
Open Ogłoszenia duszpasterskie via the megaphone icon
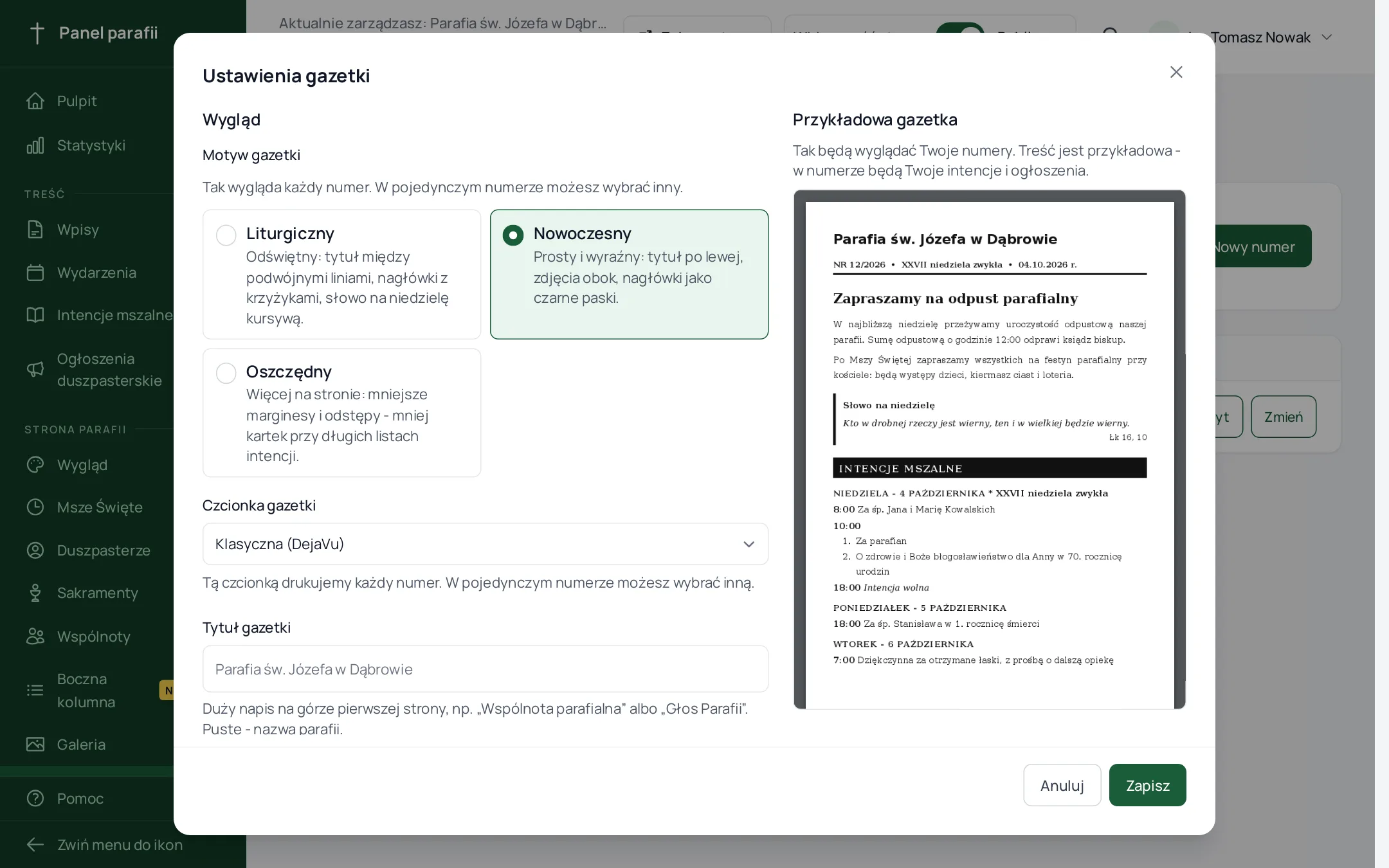click(x=35, y=369)
